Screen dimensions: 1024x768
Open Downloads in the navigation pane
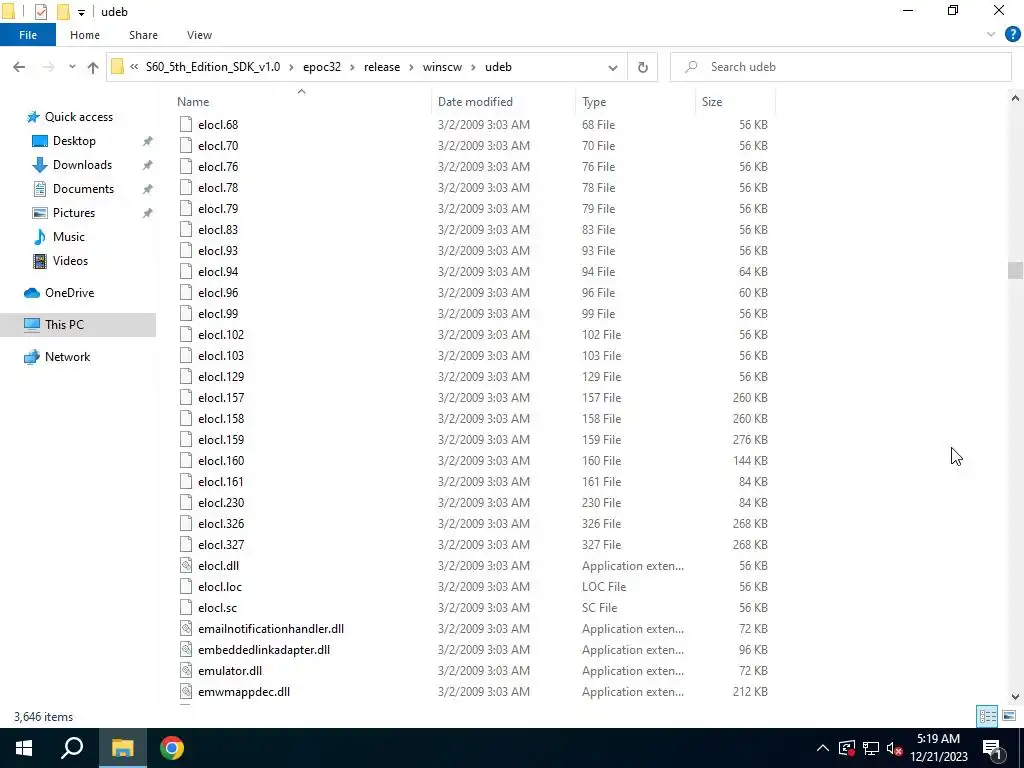(82, 165)
